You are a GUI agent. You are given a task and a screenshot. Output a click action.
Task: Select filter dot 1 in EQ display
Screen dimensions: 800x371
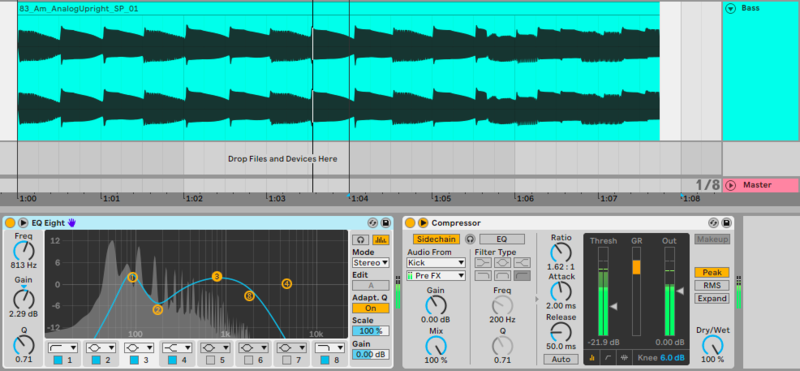pos(133,277)
